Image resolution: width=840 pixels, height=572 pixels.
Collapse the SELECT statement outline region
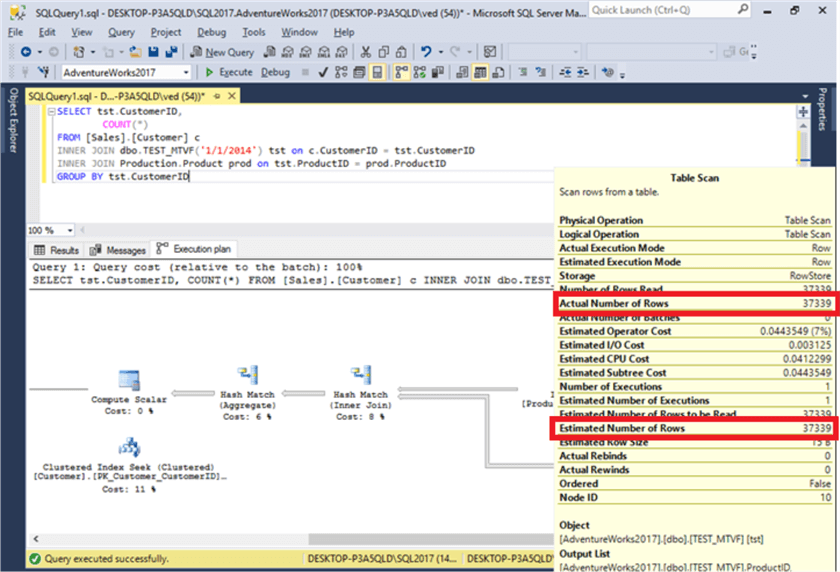point(51,111)
